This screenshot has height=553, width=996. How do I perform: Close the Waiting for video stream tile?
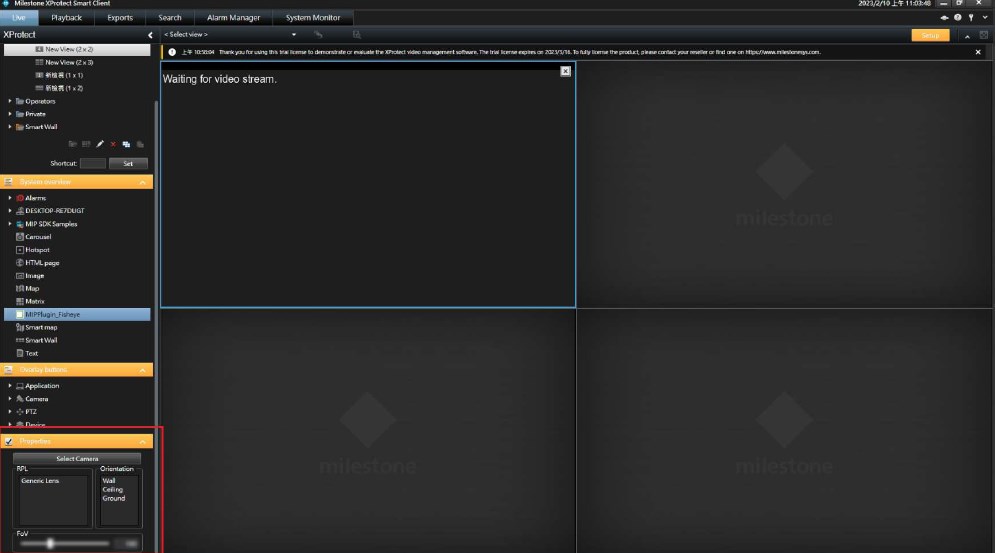565,71
